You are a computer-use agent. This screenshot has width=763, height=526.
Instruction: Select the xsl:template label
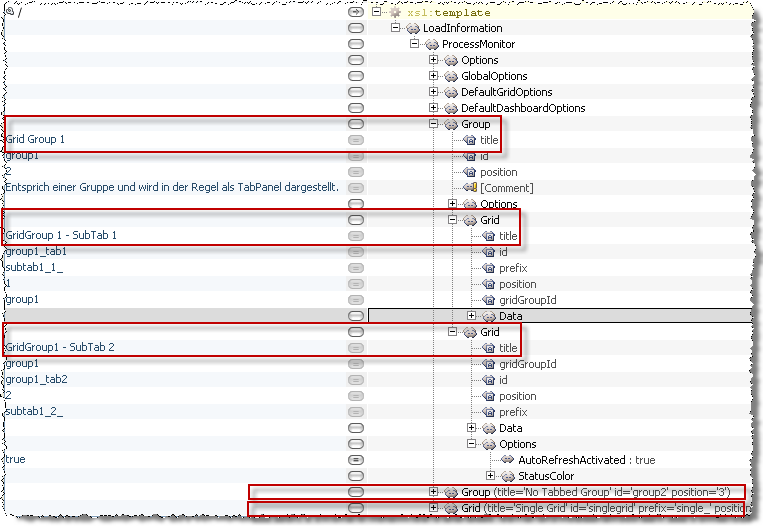449,13
